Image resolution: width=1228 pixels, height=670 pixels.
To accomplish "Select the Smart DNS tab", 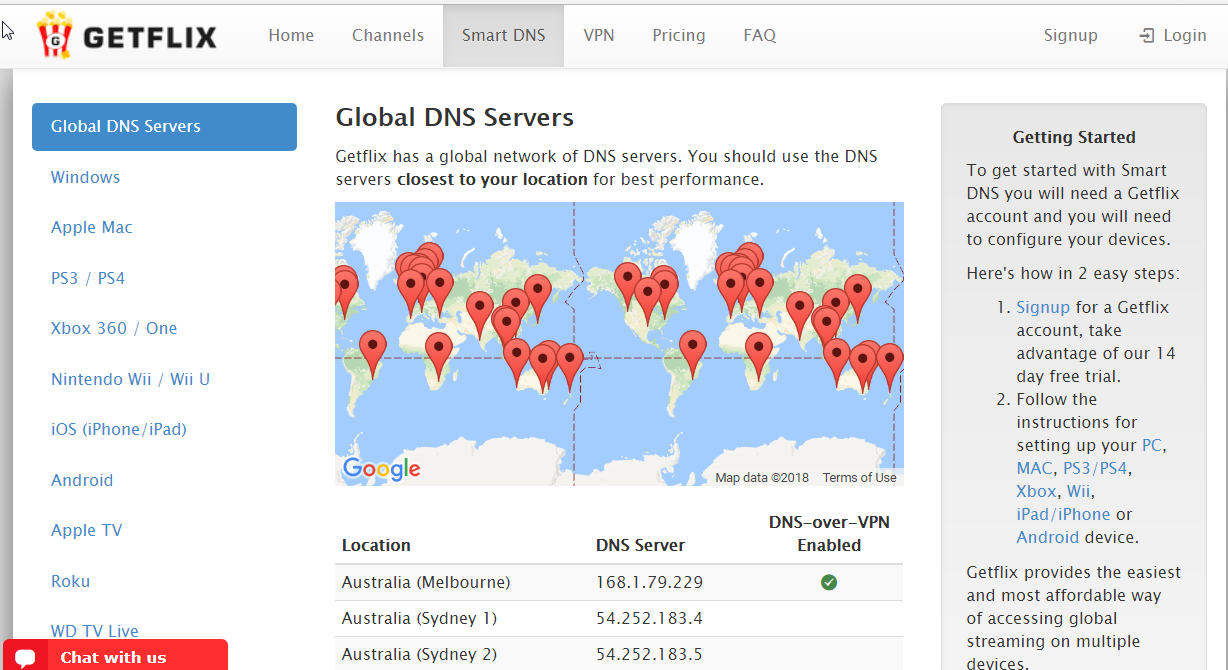I will point(503,35).
